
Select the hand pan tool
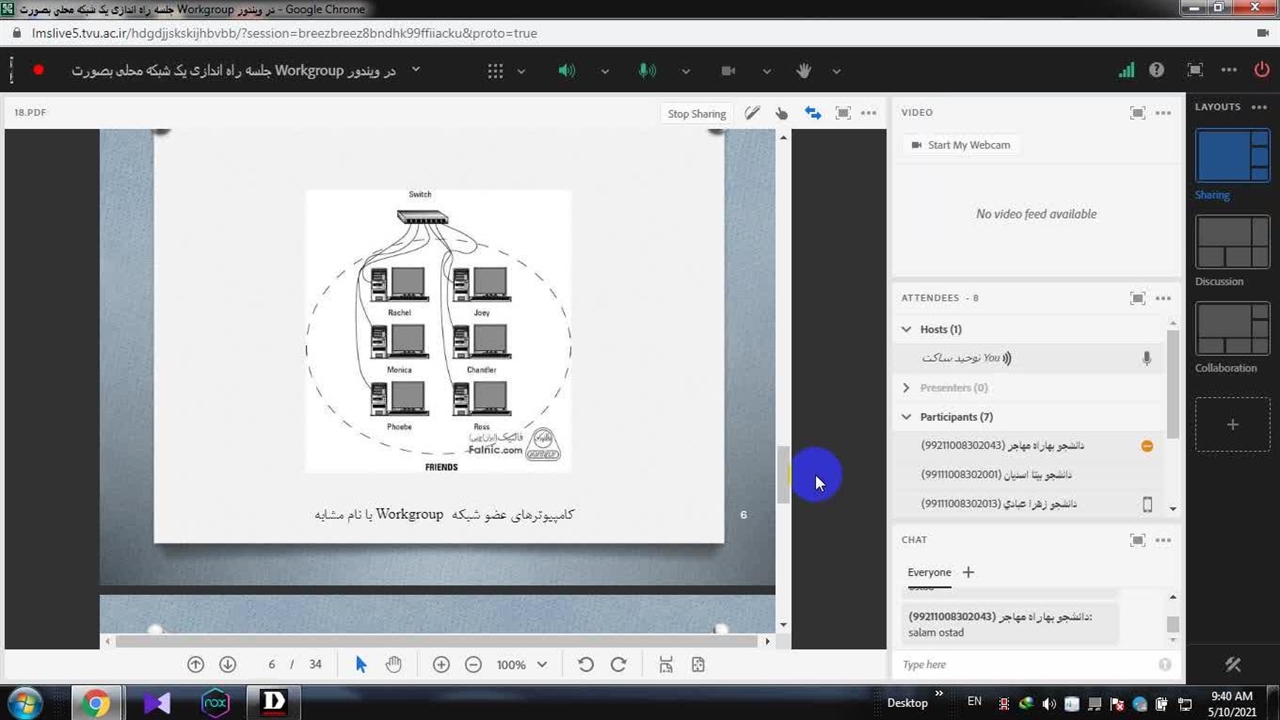tap(394, 665)
